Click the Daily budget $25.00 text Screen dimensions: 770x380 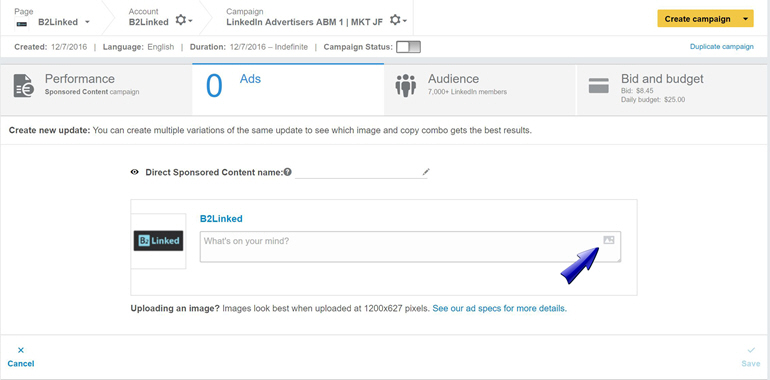pyautogui.click(x=653, y=100)
